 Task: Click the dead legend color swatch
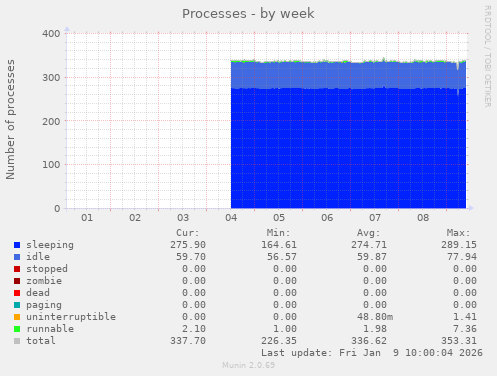coord(17,293)
